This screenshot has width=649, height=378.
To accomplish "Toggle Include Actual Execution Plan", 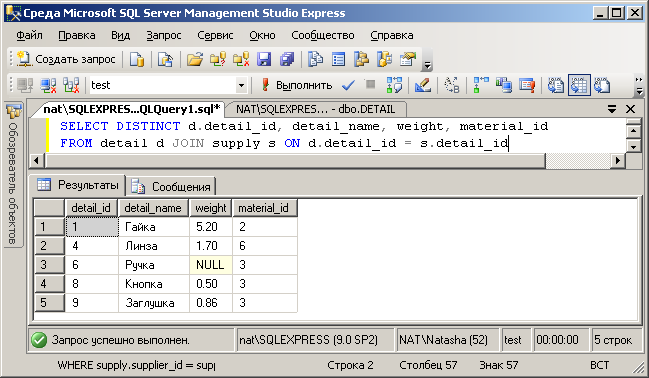I will tap(481, 85).
